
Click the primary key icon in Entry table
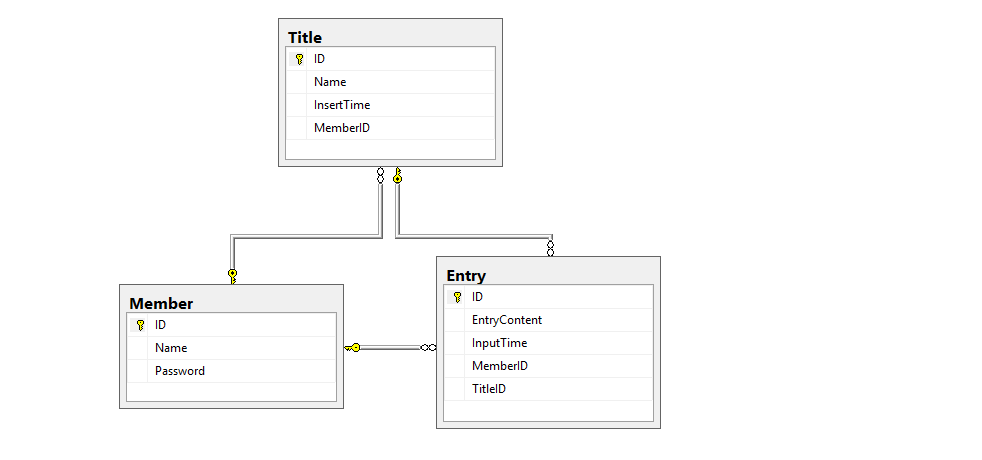pos(458,297)
